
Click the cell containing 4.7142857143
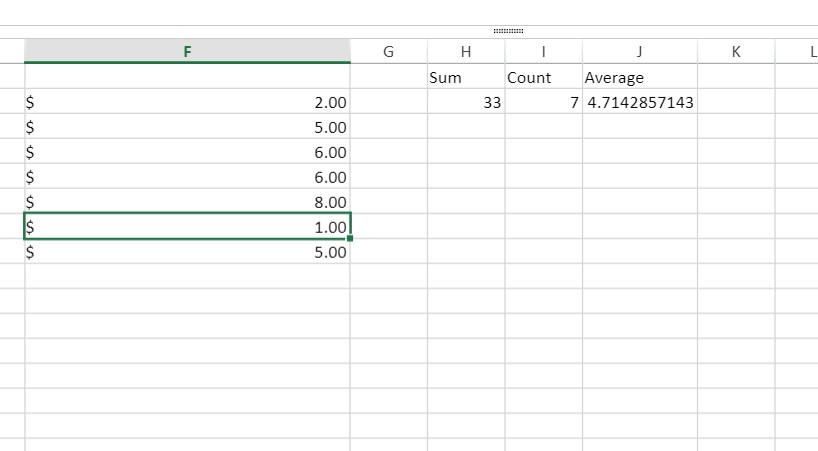[x=639, y=102]
